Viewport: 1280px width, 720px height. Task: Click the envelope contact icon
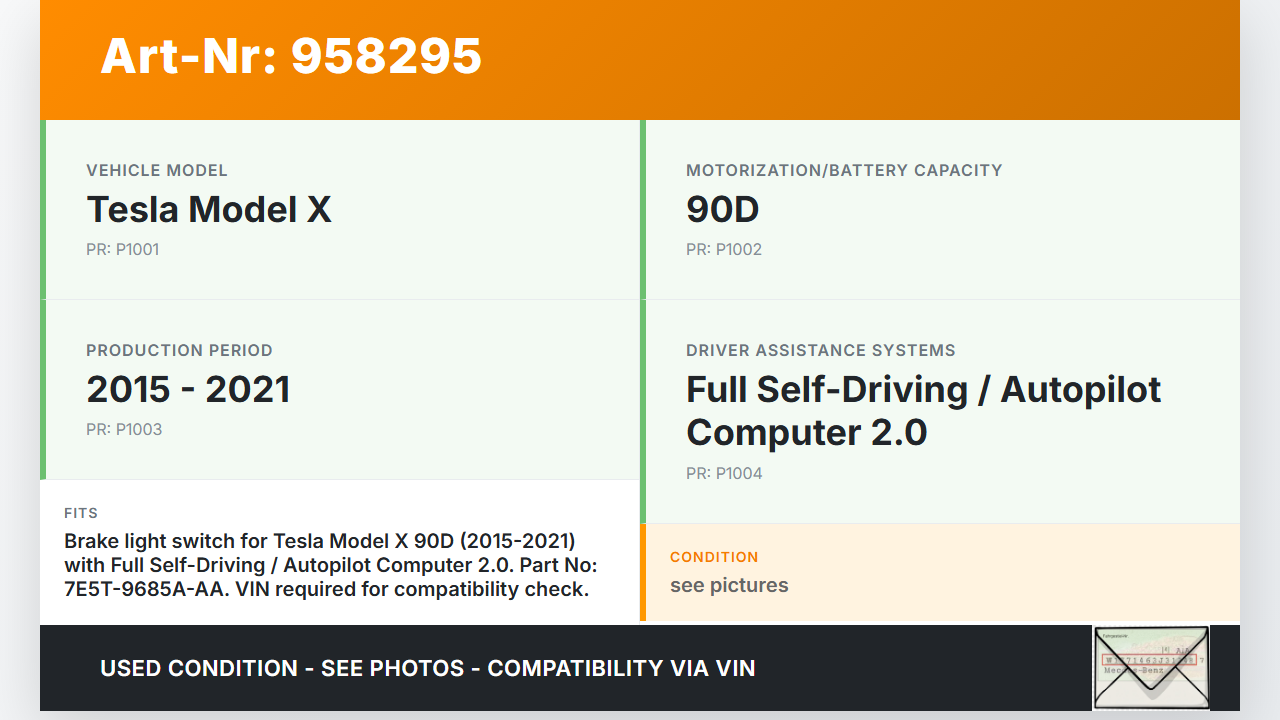coord(1150,667)
